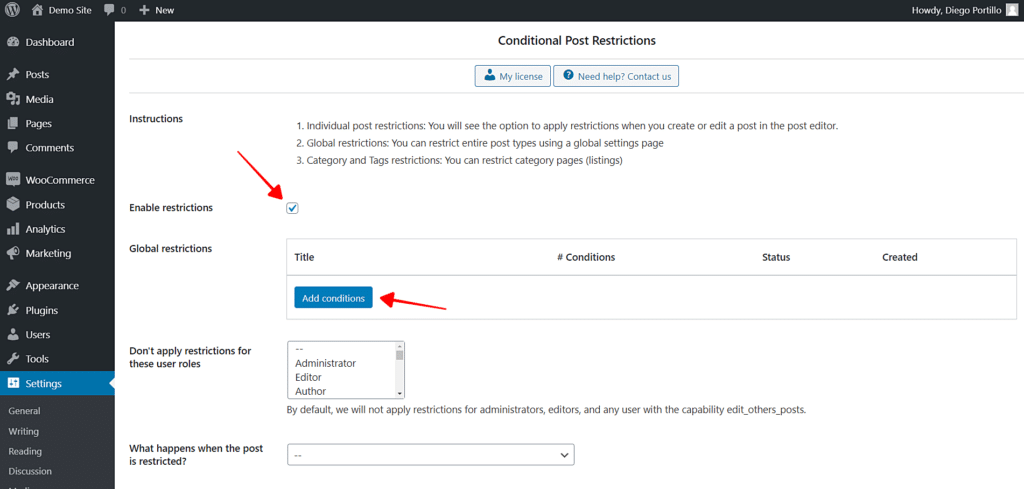Select Editor in the user roles list
Screen dimensions: 1024x489
click(x=308, y=378)
